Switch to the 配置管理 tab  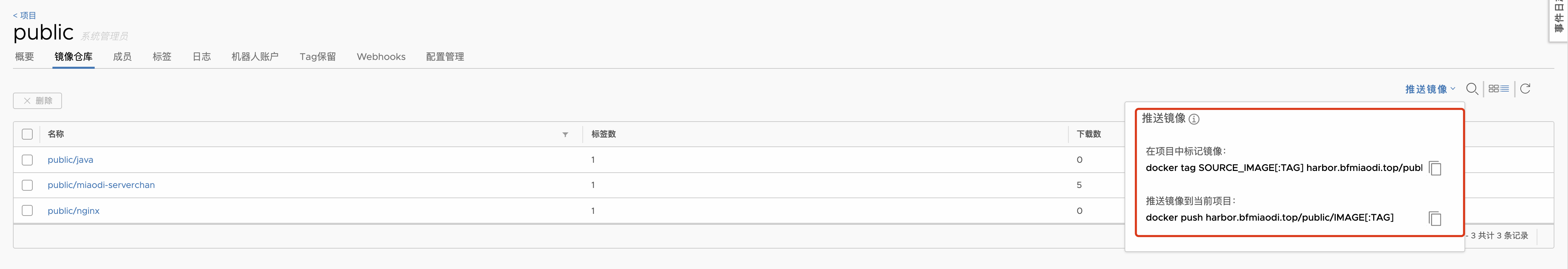(x=445, y=57)
